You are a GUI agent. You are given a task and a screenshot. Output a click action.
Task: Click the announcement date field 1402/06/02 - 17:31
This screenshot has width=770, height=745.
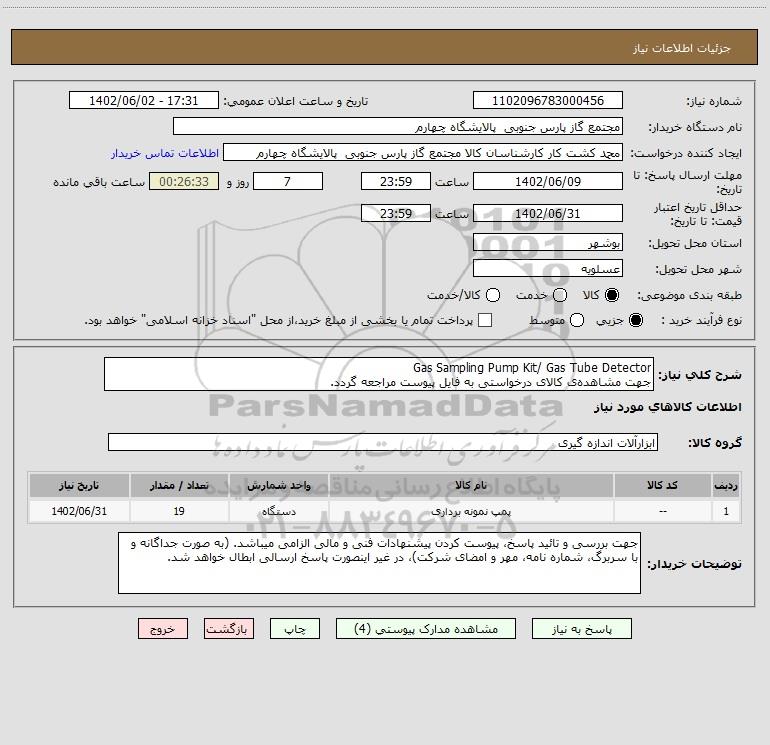(x=144, y=100)
